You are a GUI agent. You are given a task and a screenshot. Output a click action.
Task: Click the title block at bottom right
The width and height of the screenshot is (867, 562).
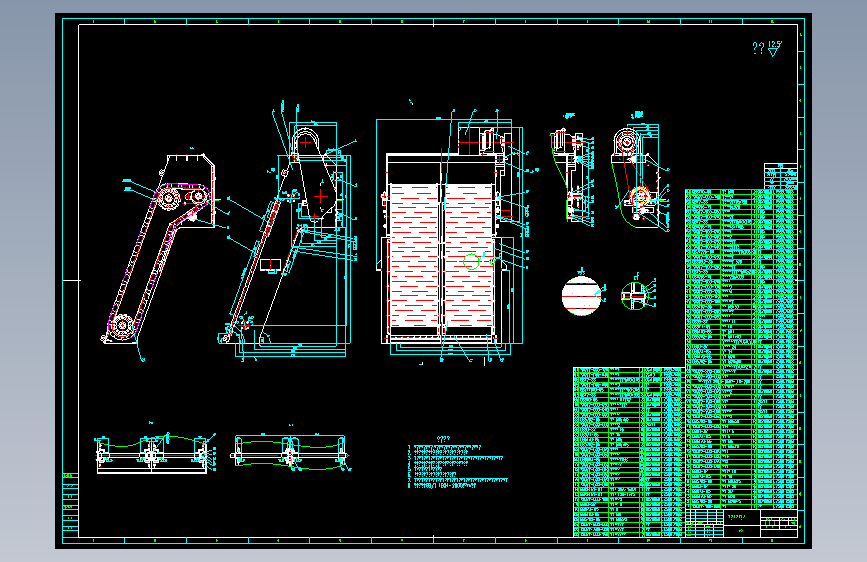coord(741,523)
